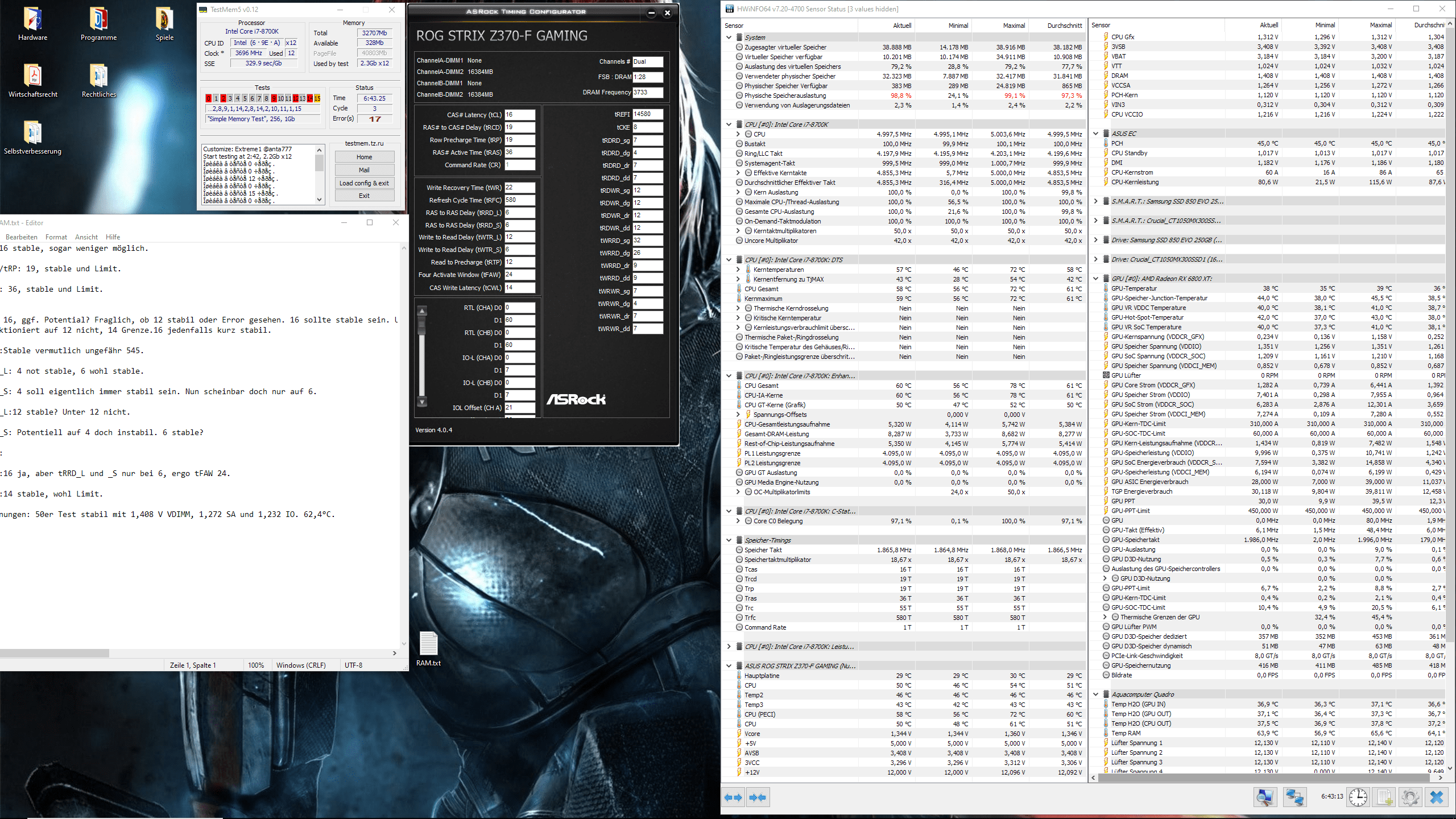Minimize the ASRock Timing Configurator window
The height and width of the screenshot is (819, 1456).
coord(651,13)
